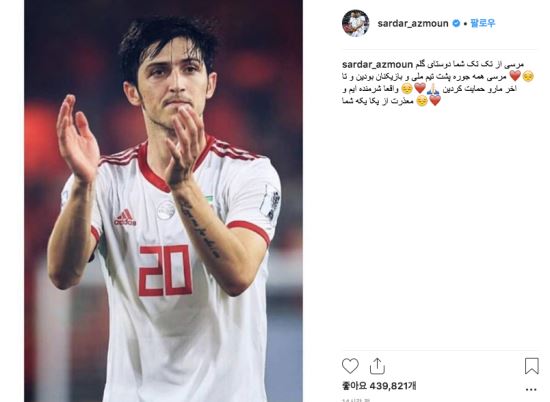The height and width of the screenshot is (402, 550).
Task: Click the number 20 on the jersey
Action: pyautogui.click(x=165, y=270)
